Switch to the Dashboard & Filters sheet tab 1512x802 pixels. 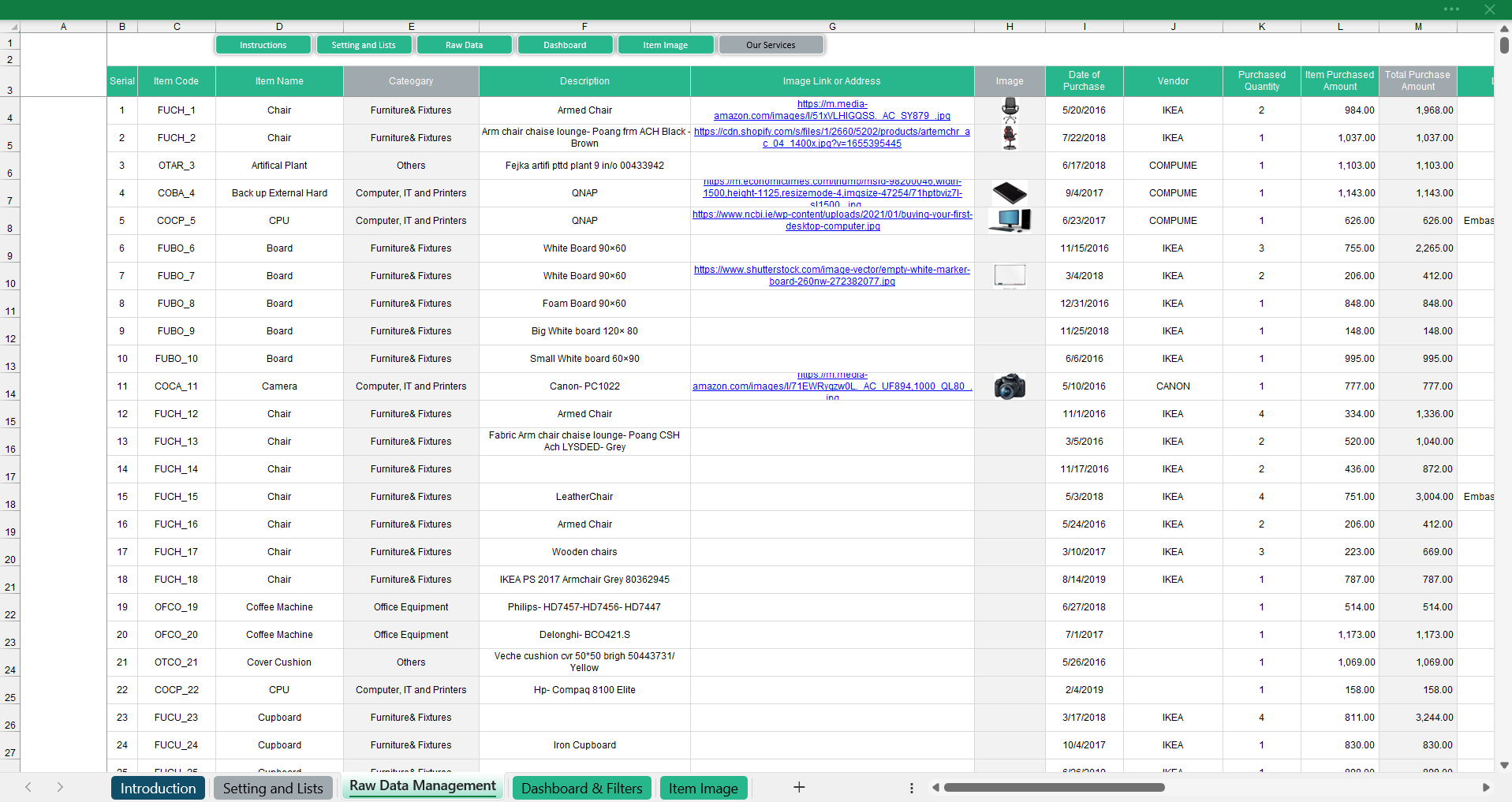pos(581,788)
